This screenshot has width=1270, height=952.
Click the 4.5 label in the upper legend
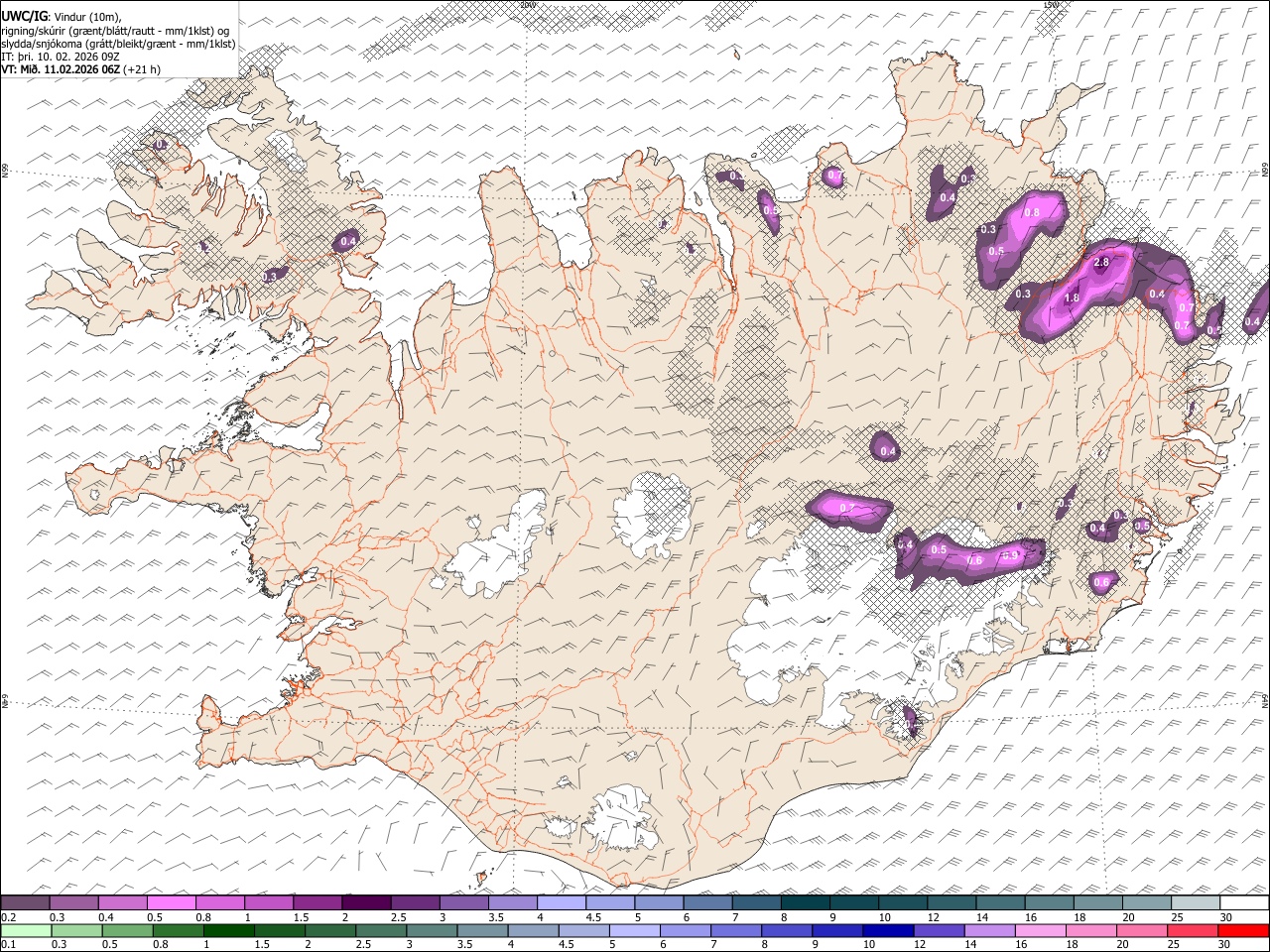click(592, 917)
